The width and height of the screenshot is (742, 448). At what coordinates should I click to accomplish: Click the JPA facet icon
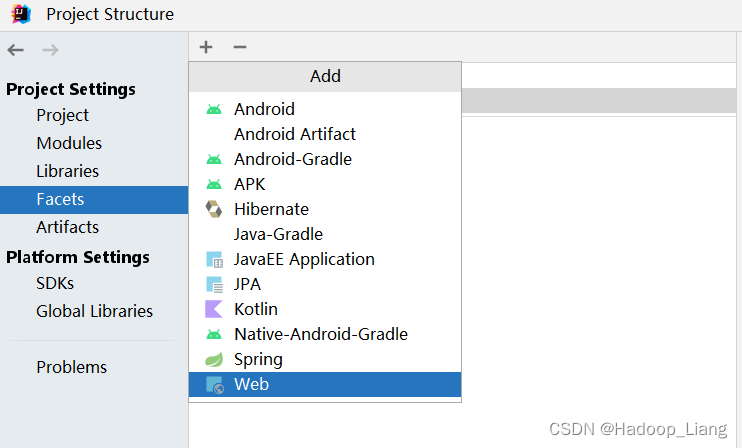point(214,284)
